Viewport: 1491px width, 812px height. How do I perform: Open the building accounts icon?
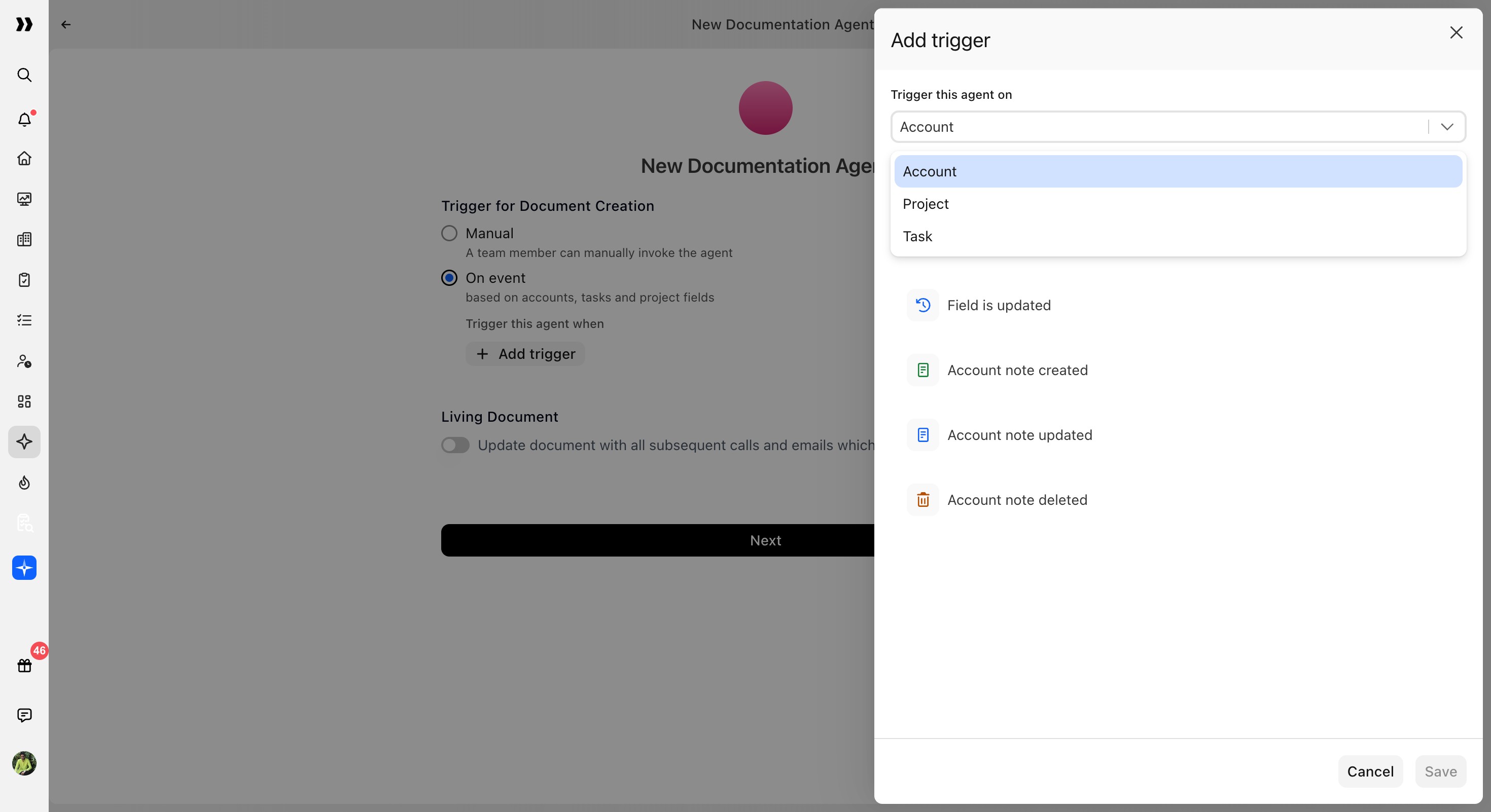click(24, 239)
